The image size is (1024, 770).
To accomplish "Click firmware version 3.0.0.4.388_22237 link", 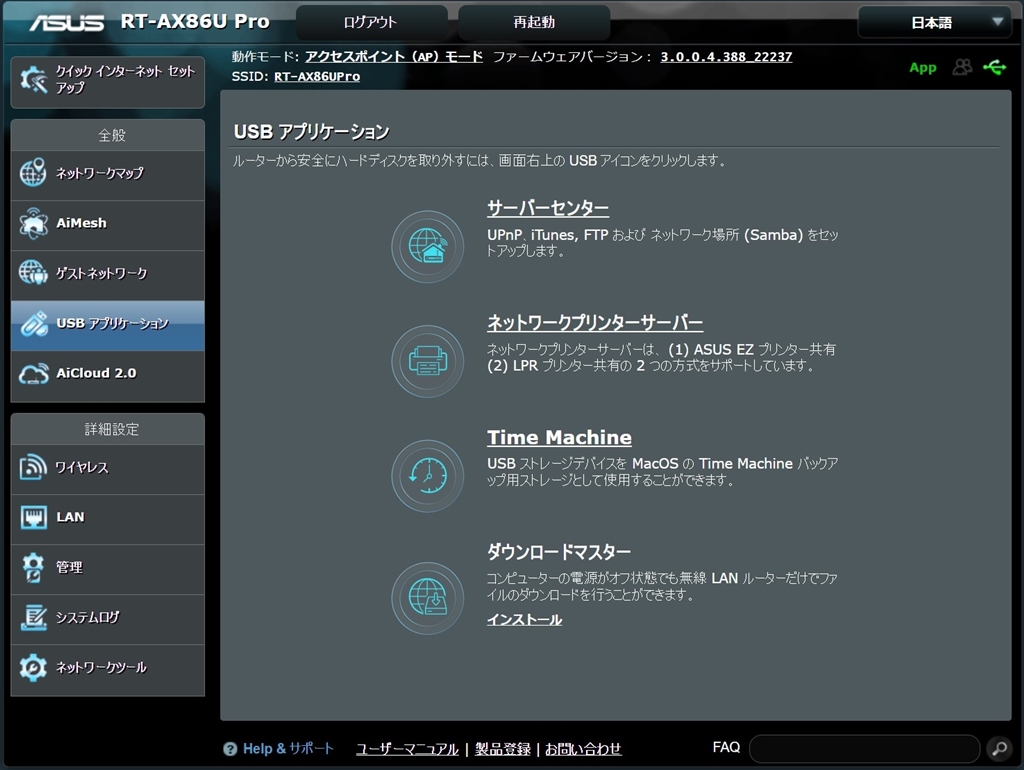I will (726, 57).
